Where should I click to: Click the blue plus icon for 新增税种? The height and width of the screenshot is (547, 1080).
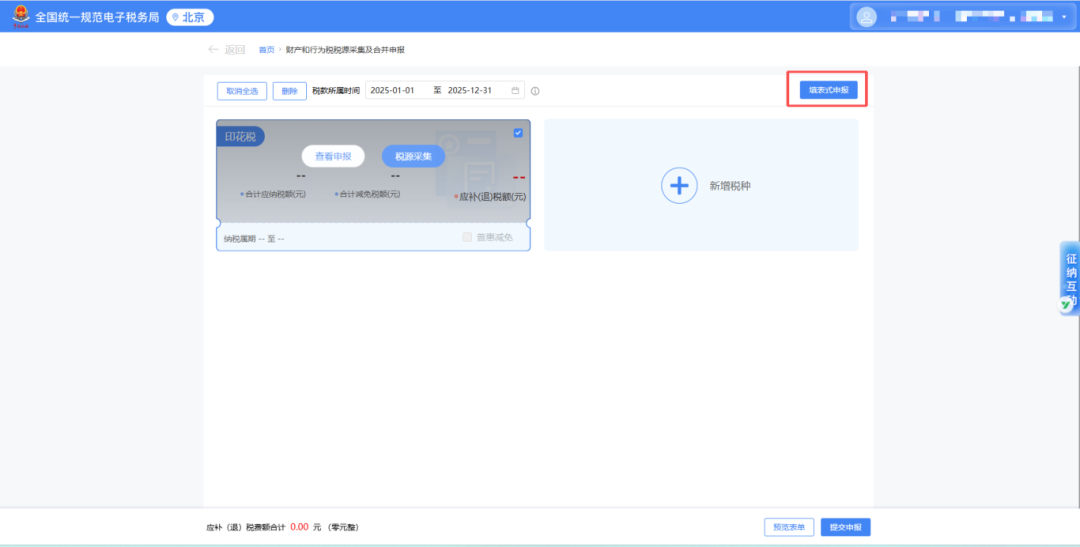[679, 186]
